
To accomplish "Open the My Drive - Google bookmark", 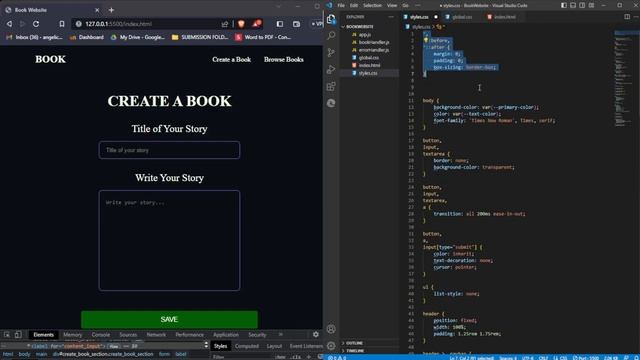I will [x=138, y=37].
